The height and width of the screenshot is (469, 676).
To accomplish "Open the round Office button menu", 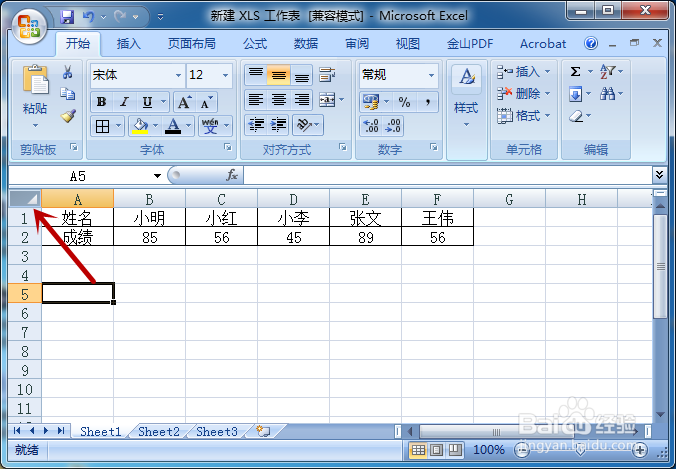I will coord(29,27).
